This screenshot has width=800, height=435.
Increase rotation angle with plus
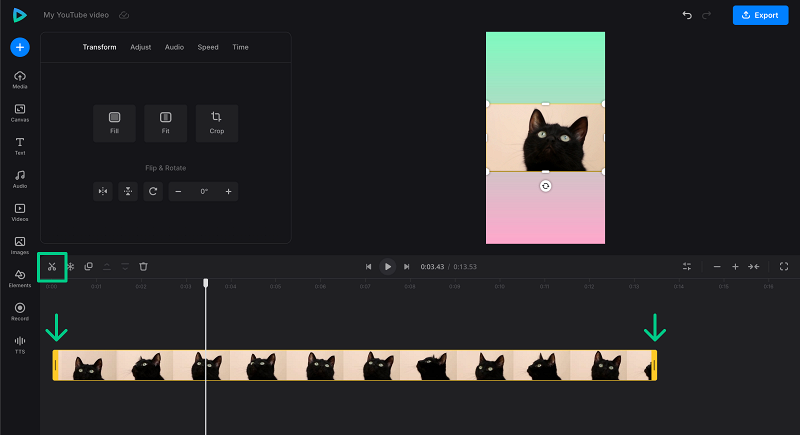[228, 191]
